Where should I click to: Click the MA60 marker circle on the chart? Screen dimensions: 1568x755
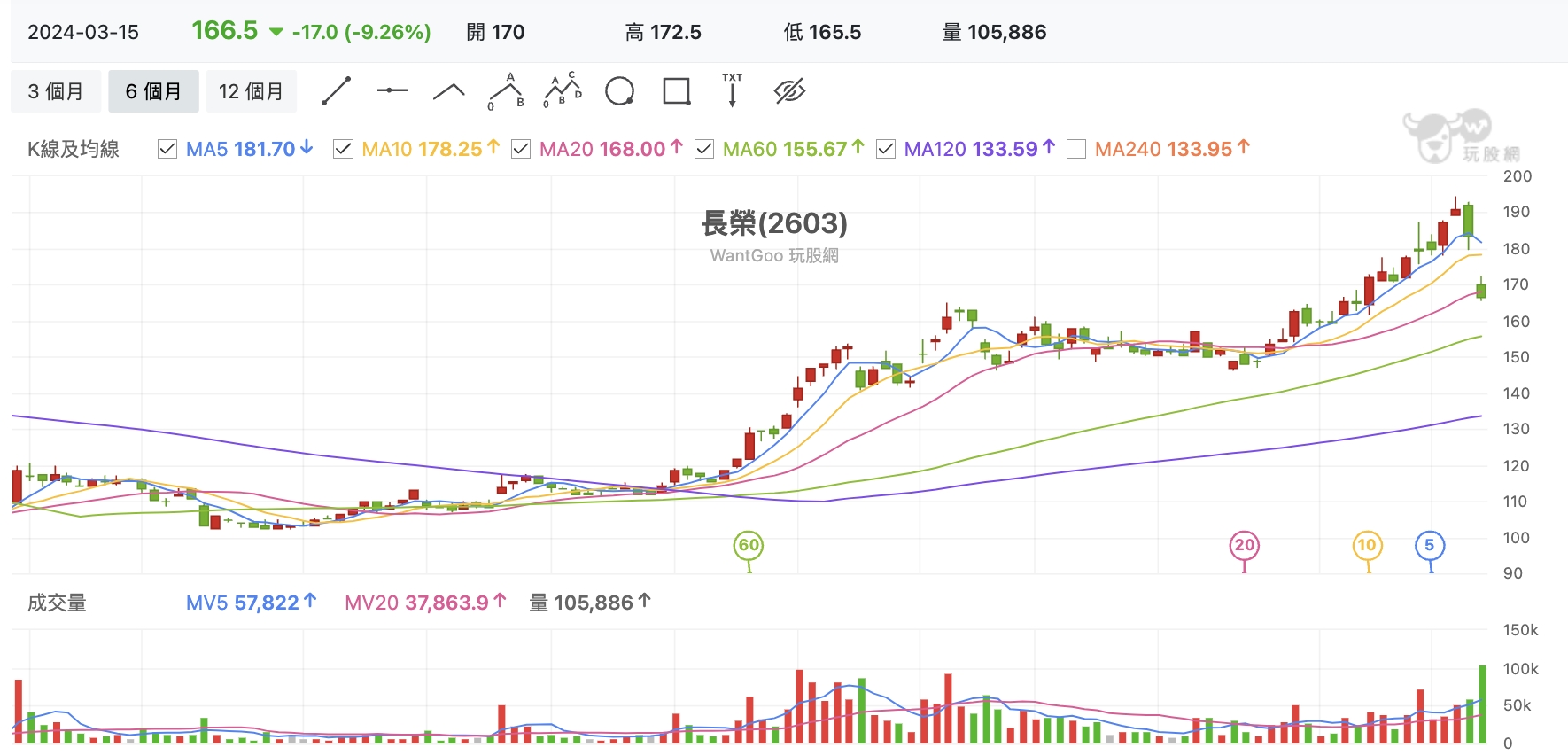(749, 545)
